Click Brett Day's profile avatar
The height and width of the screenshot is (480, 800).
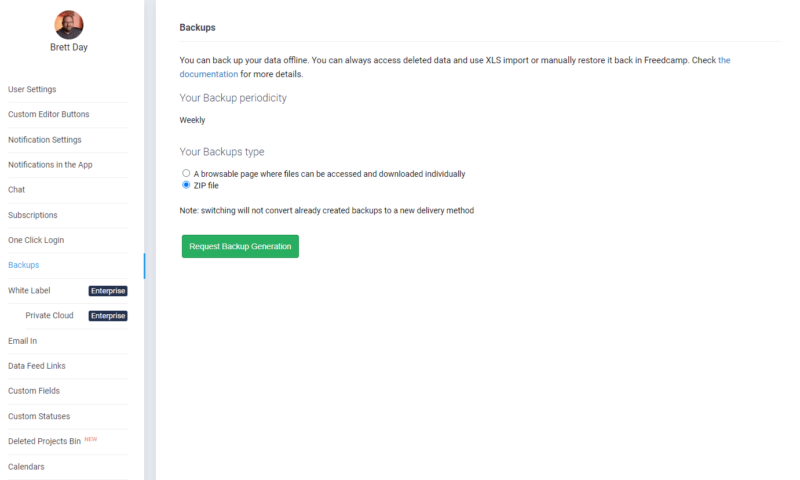tap(69, 24)
